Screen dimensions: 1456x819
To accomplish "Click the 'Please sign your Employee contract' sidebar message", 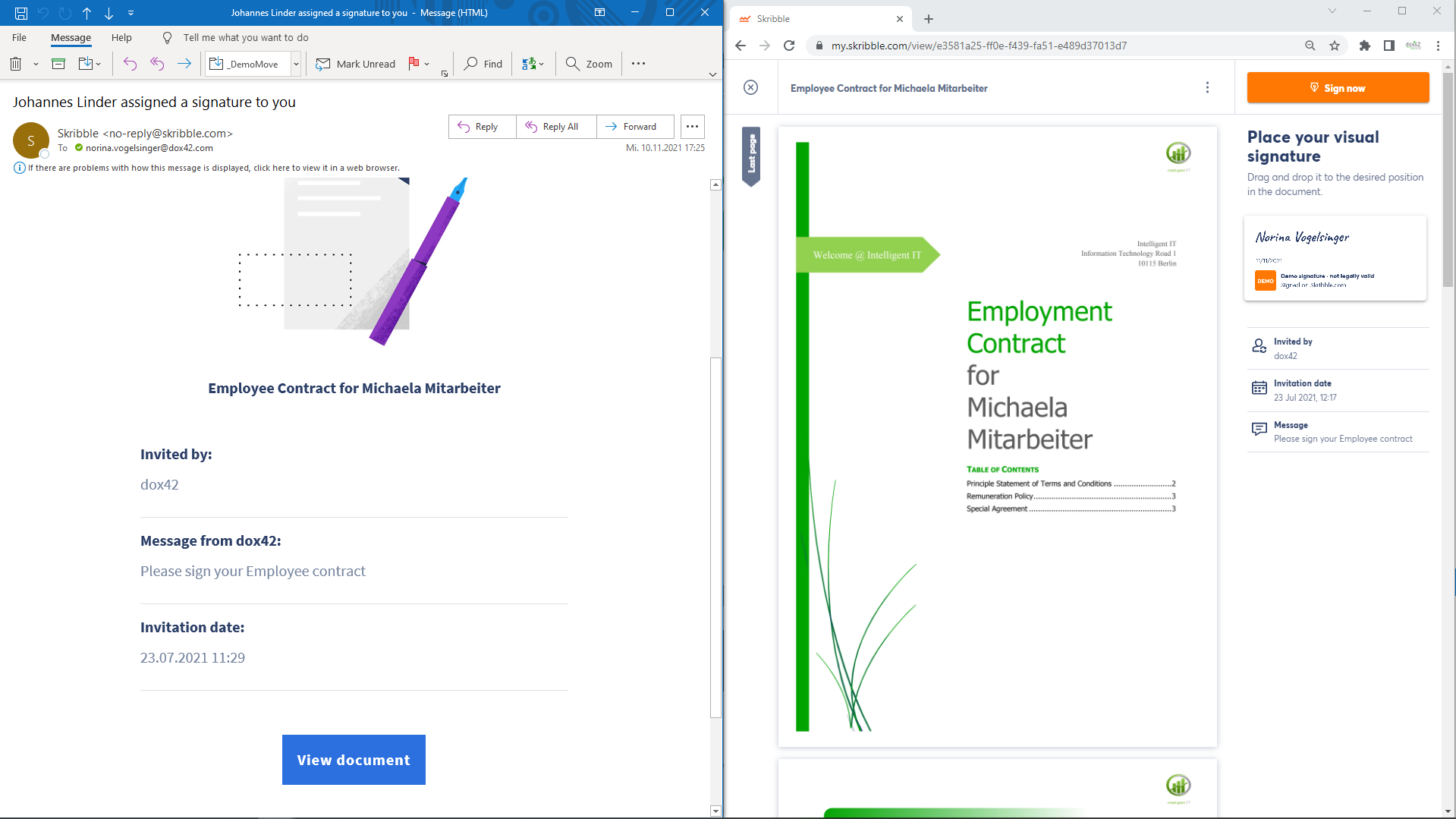I will 1343,439.
